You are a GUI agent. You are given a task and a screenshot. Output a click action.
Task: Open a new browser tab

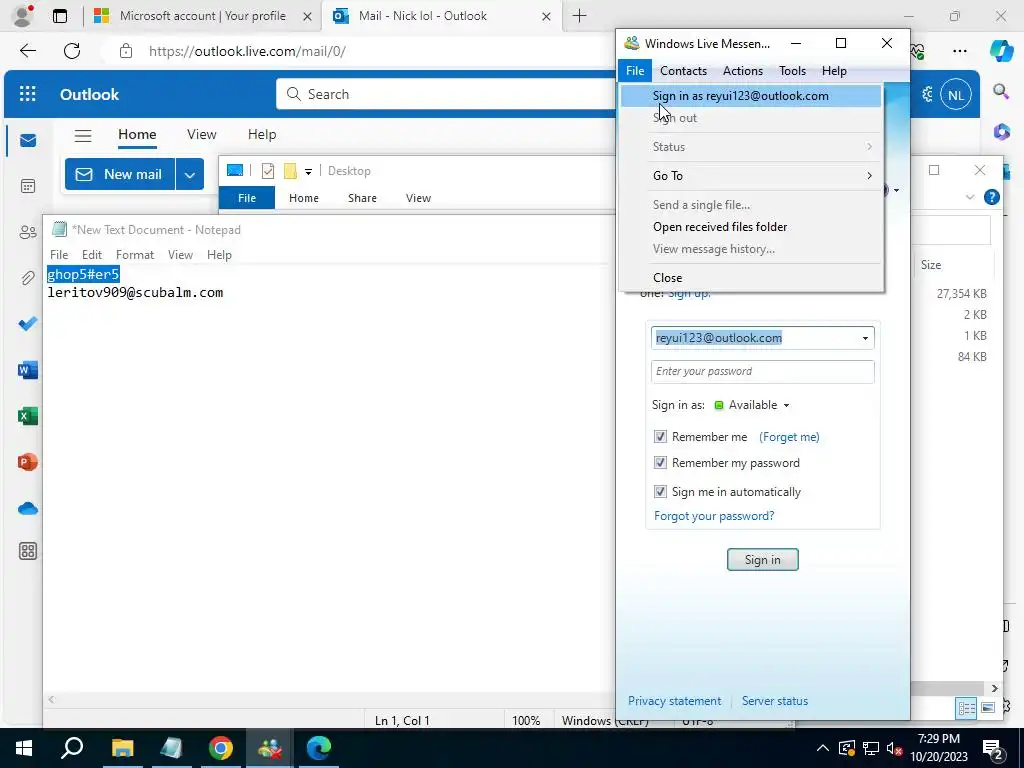pos(579,16)
